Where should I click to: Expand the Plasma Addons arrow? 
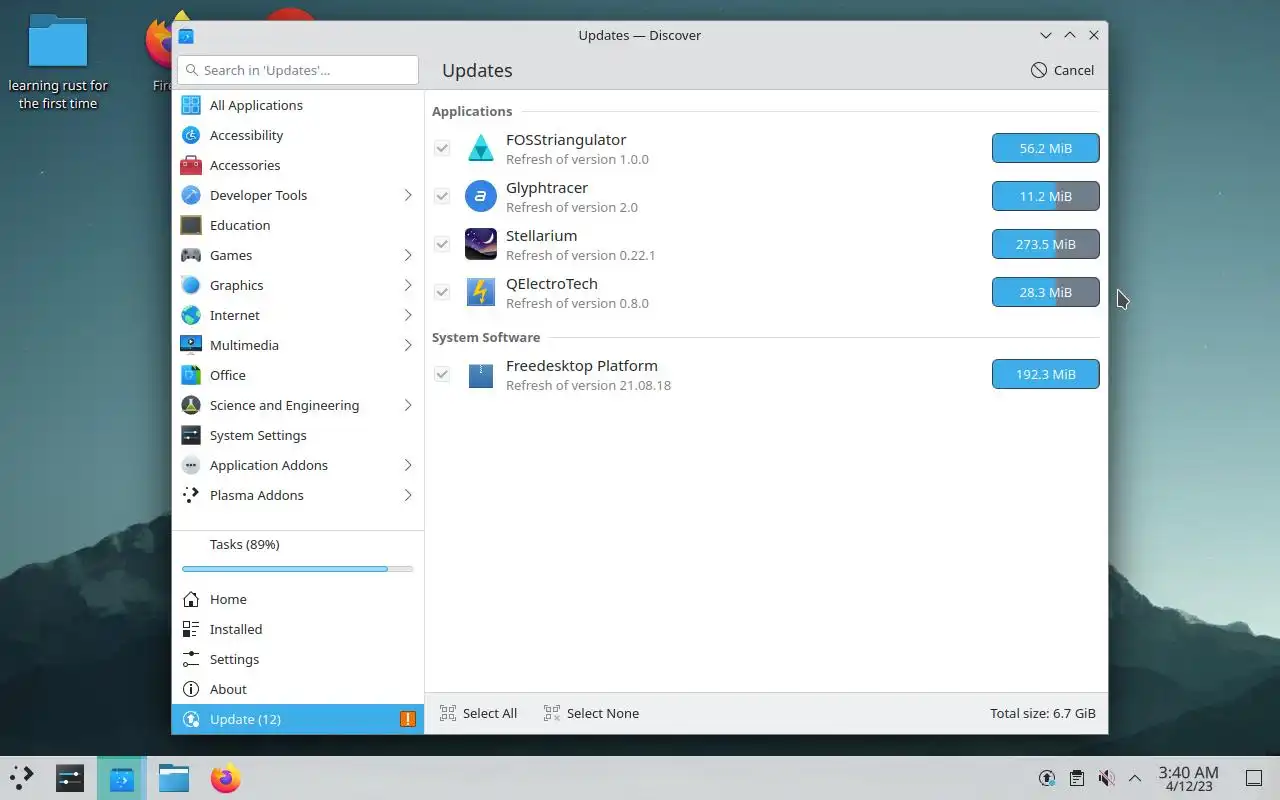pos(408,495)
